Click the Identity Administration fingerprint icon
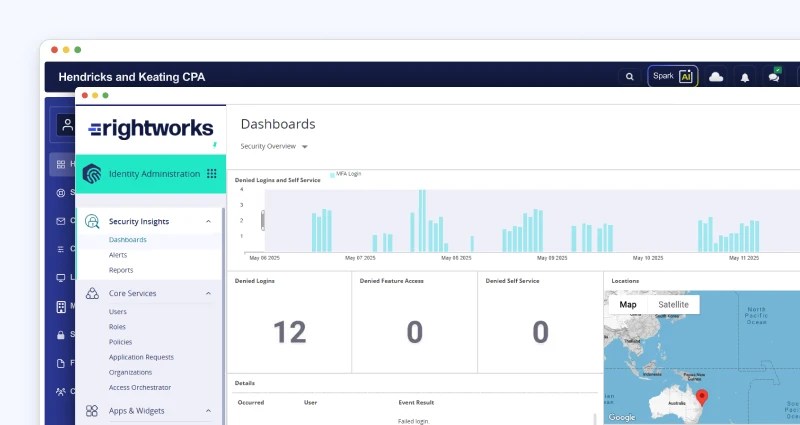Screen dimensions: 800x425 92,173
